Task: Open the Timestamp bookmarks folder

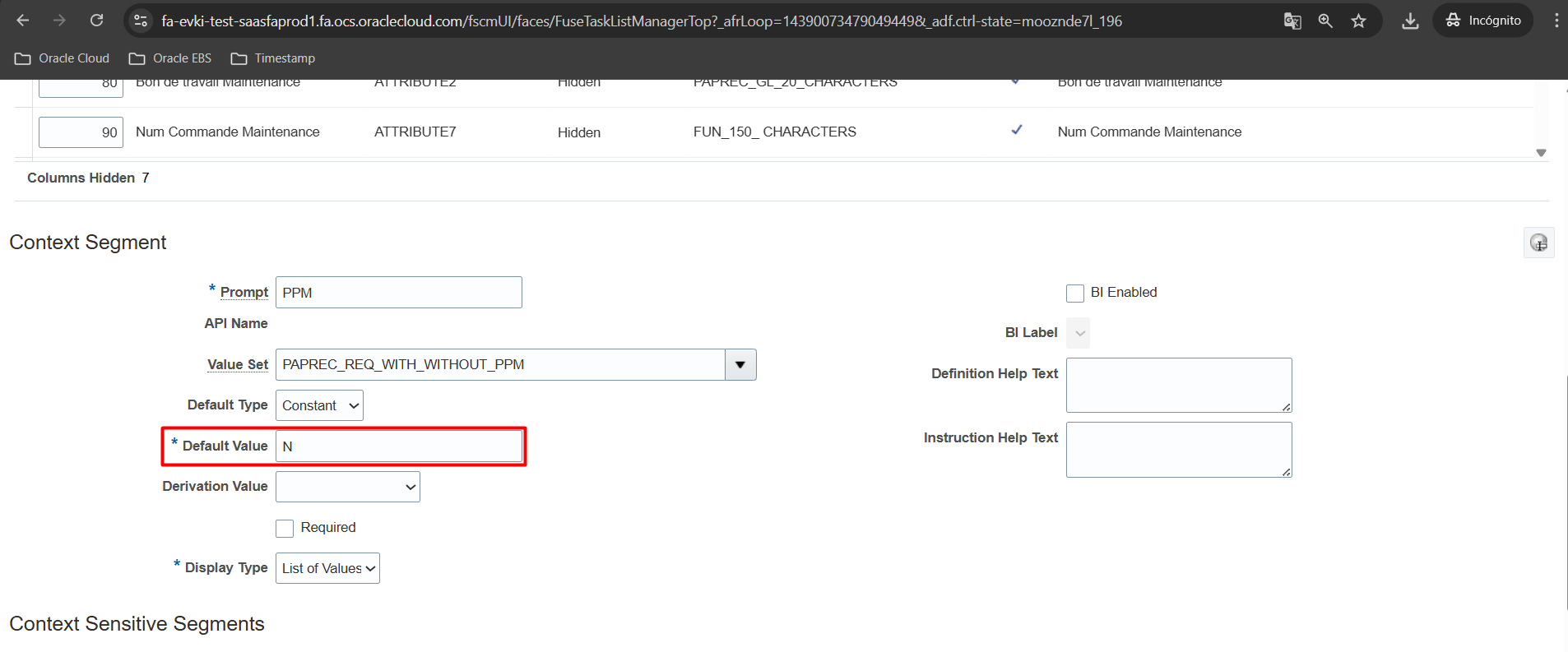Action: tap(273, 58)
